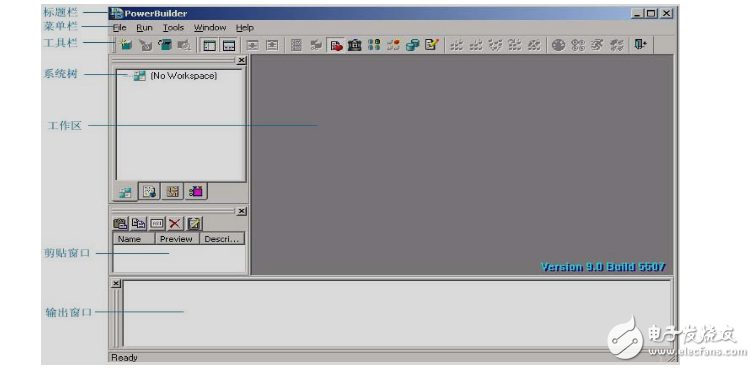Open the File menu
This screenshot has width=755, height=368.
[x=119, y=27]
